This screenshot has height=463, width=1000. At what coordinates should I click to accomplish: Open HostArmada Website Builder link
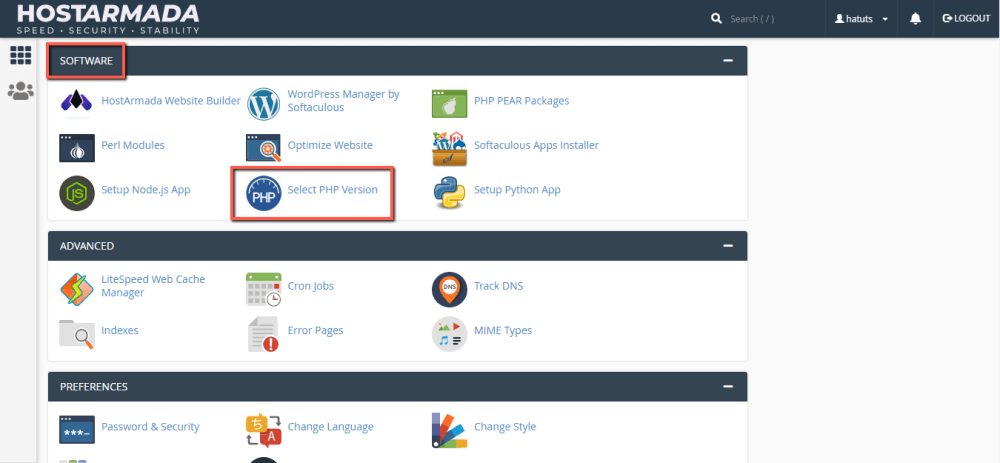[171, 101]
